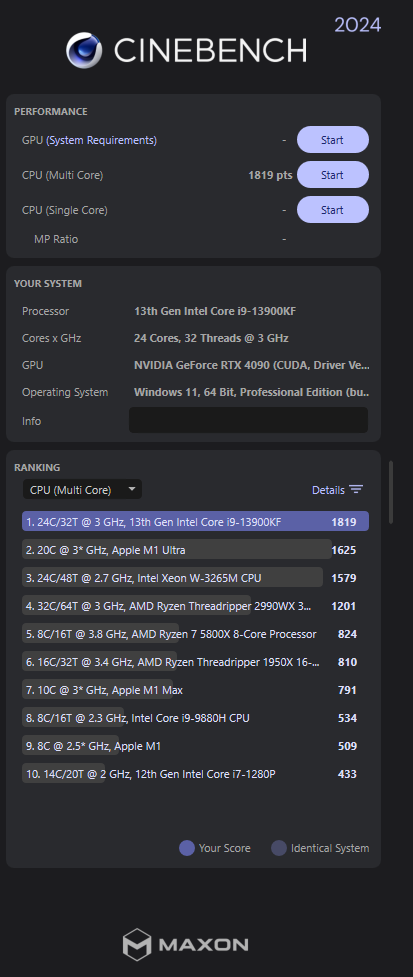This screenshot has height=977, width=413.
Task: Select the Apple M1 Ultra ranking entry
Action: (x=196, y=550)
